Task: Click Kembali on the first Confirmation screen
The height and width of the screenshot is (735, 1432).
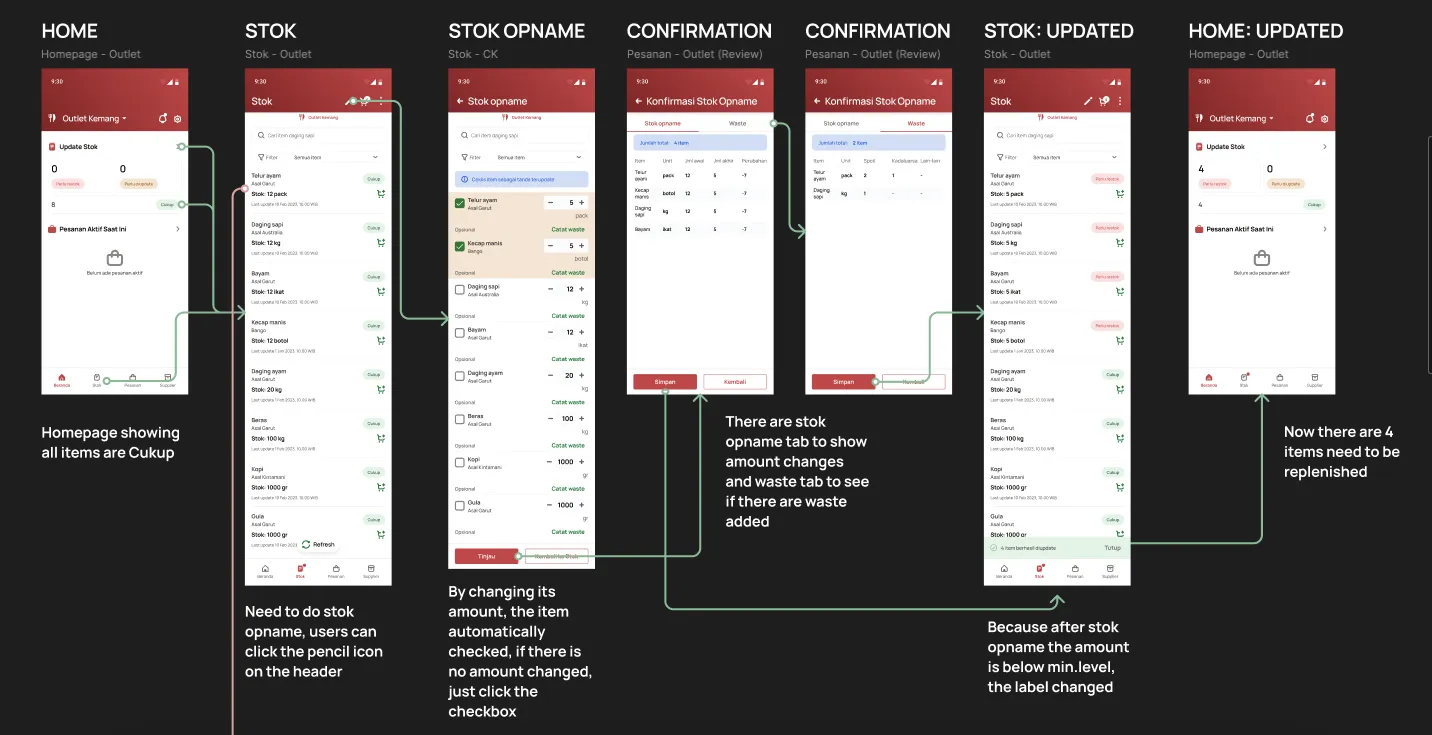Action: (x=735, y=382)
